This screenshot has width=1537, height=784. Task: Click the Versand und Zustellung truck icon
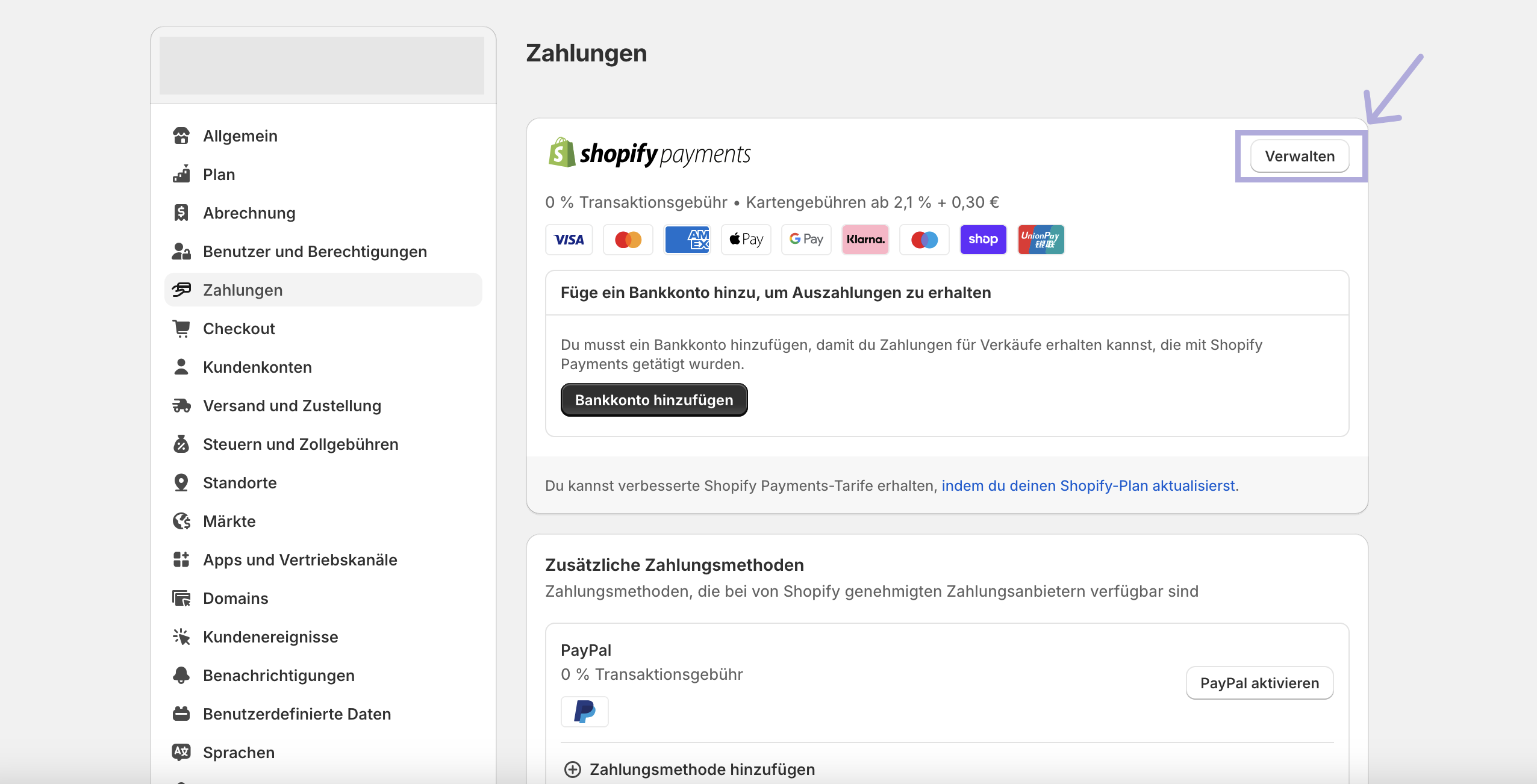click(181, 406)
